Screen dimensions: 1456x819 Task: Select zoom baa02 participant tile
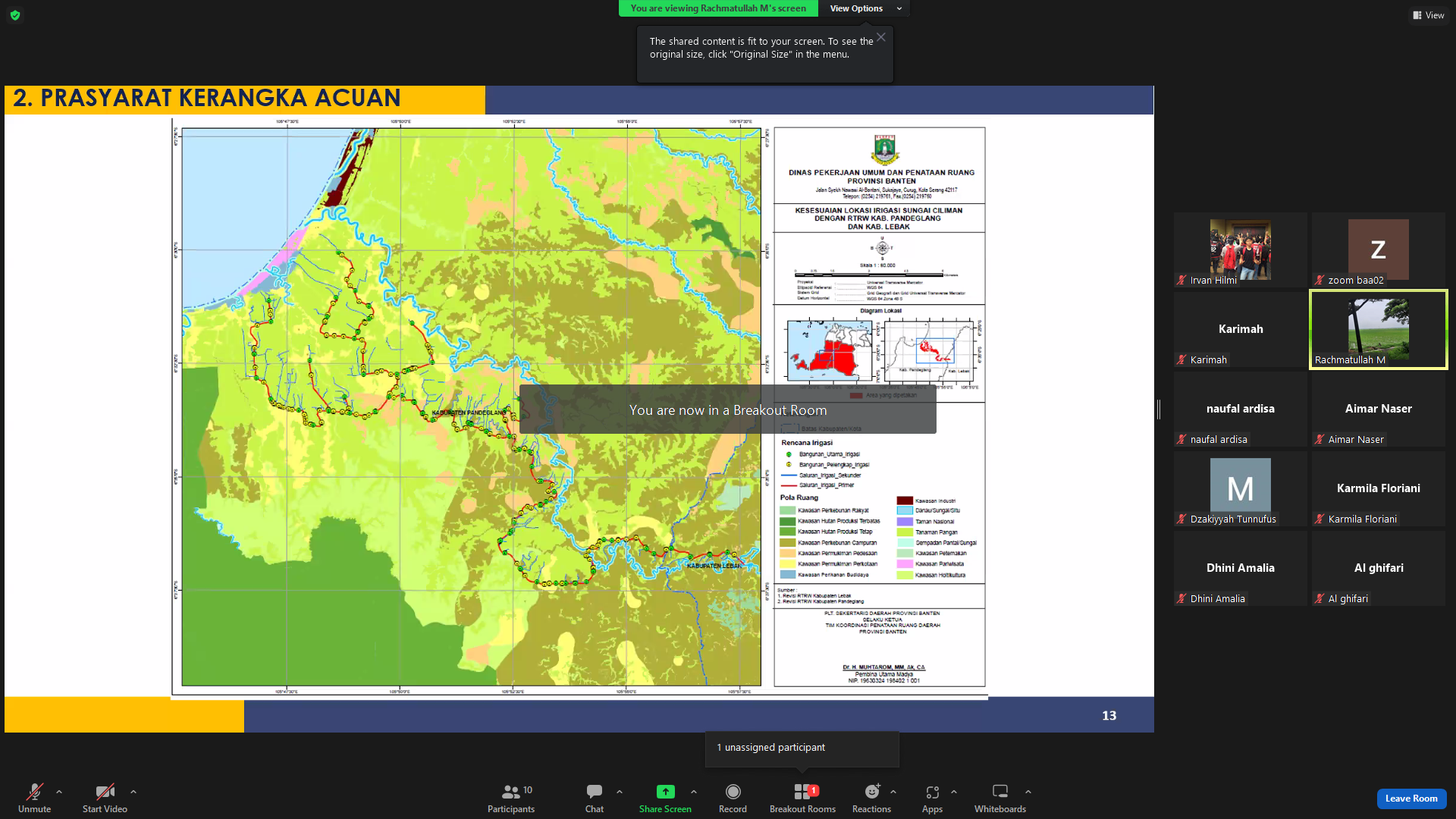(x=1379, y=249)
